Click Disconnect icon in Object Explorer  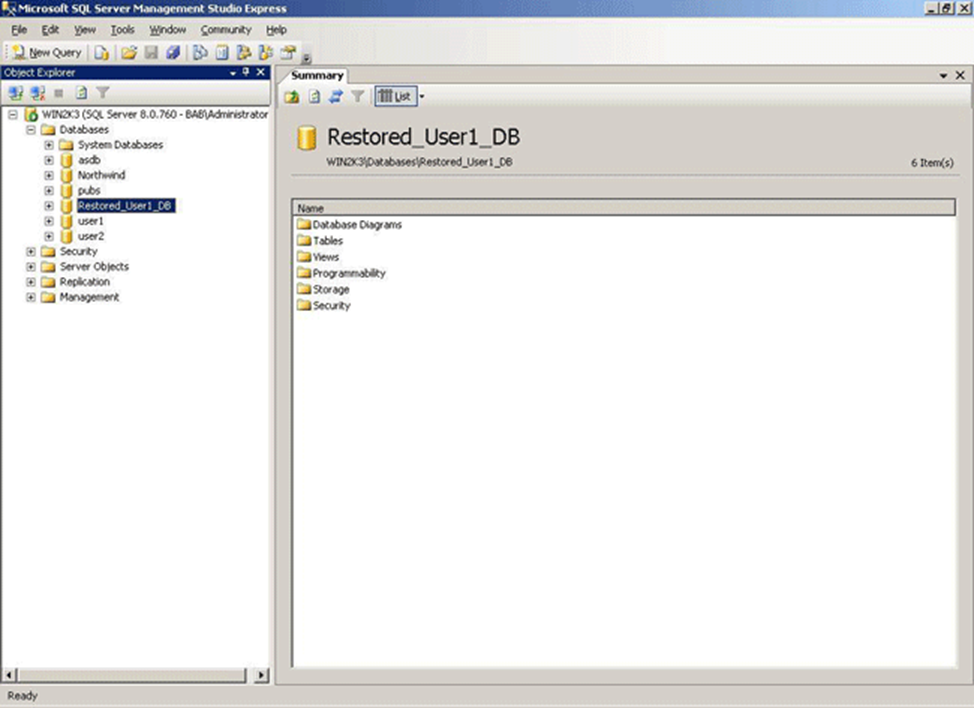37,93
